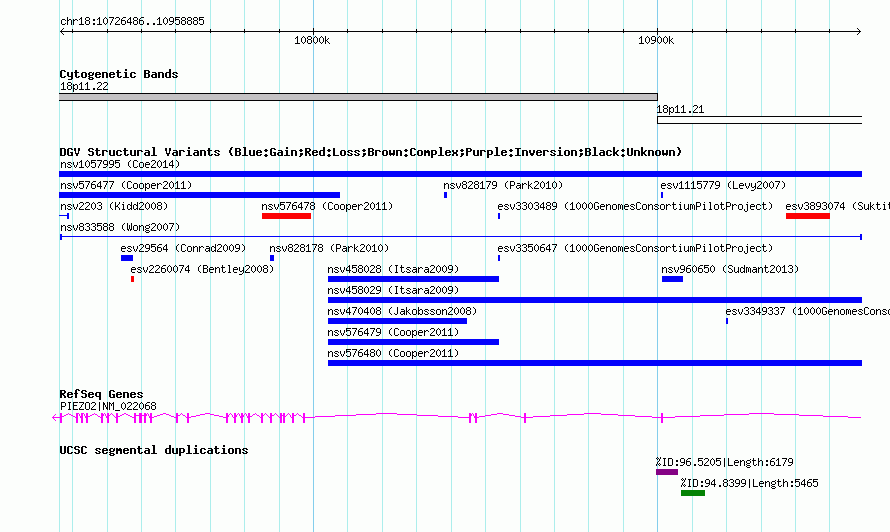
Task: Select the red loss bar under nsv576478
Action: (x=286, y=216)
